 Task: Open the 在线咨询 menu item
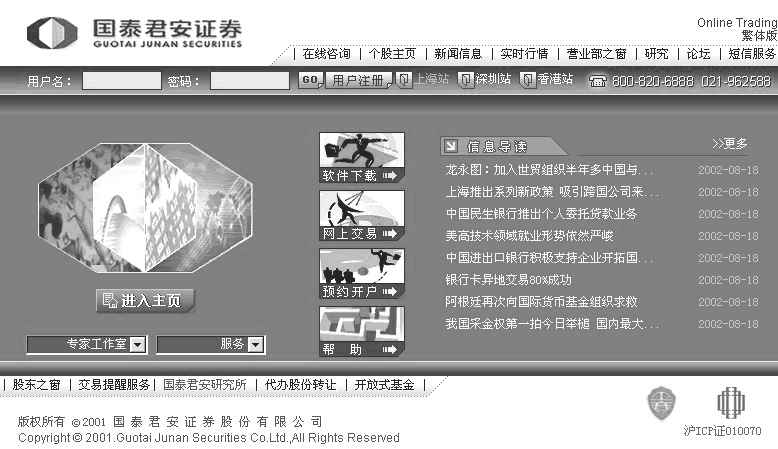click(x=326, y=54)
